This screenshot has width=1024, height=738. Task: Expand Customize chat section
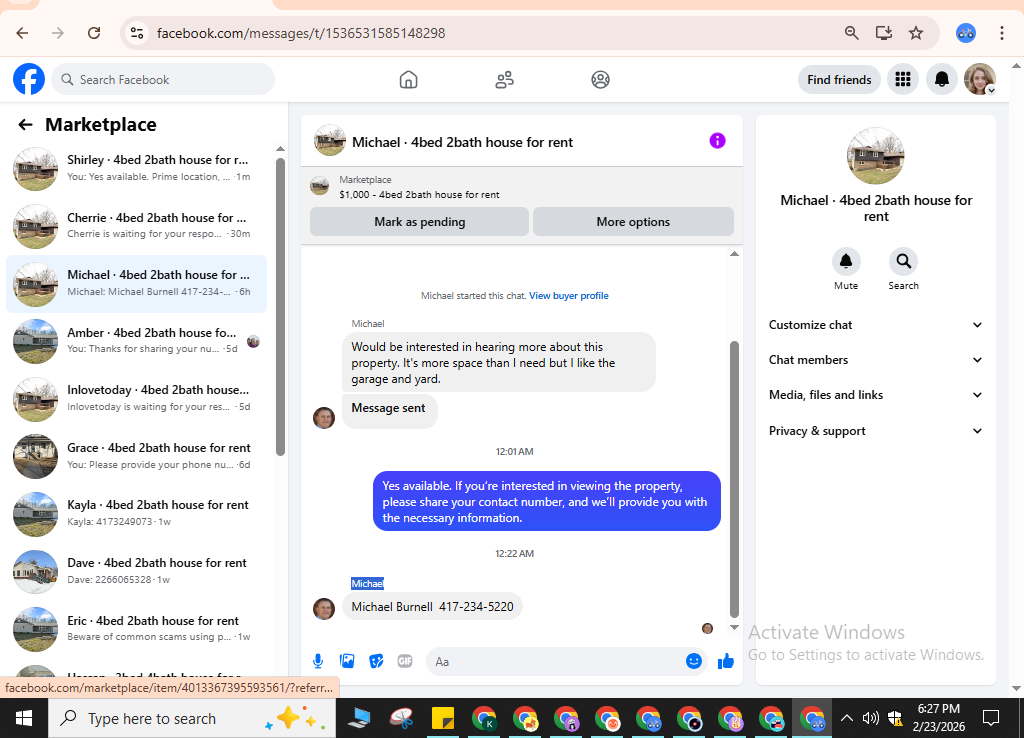click(x=875, y=325)
